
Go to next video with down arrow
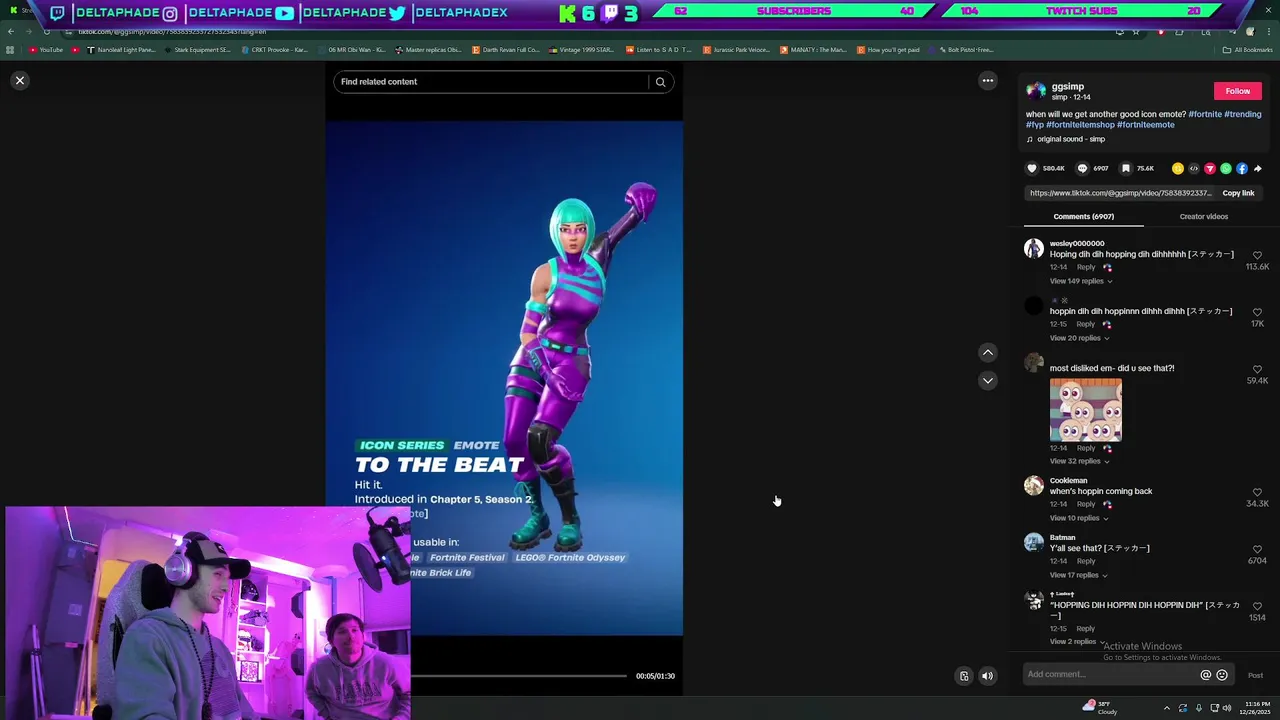point(987,380)
